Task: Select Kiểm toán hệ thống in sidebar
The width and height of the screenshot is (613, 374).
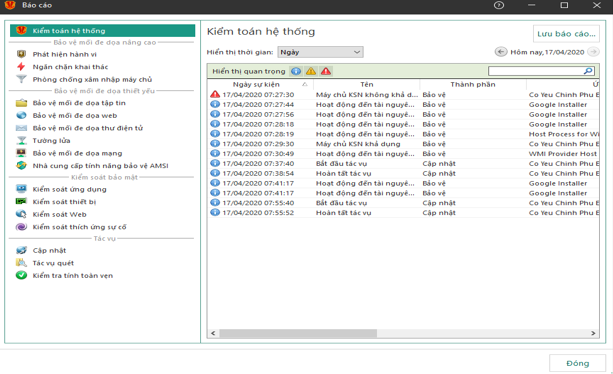Action: pos(102,30)
